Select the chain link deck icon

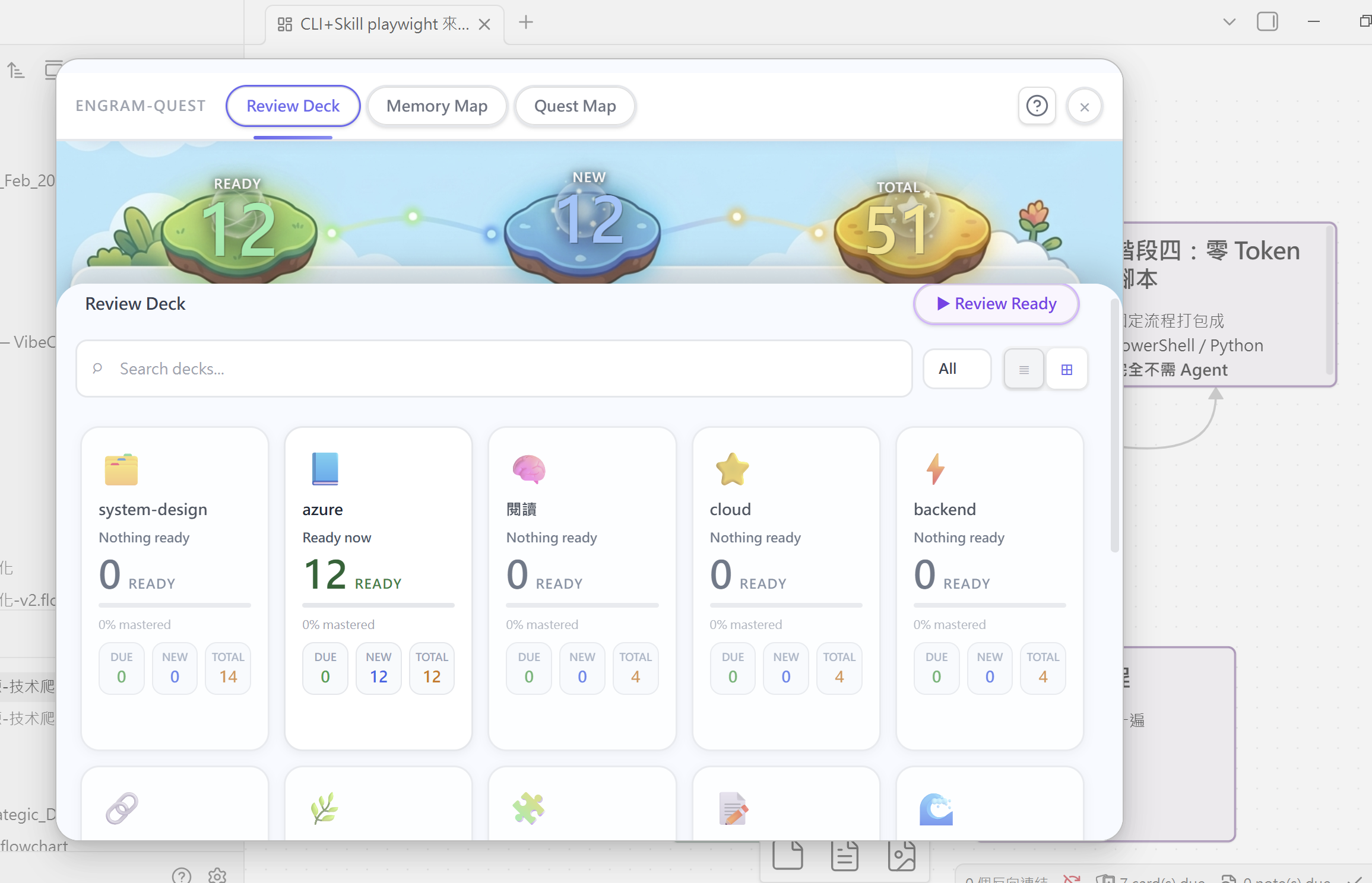point(122,808)
